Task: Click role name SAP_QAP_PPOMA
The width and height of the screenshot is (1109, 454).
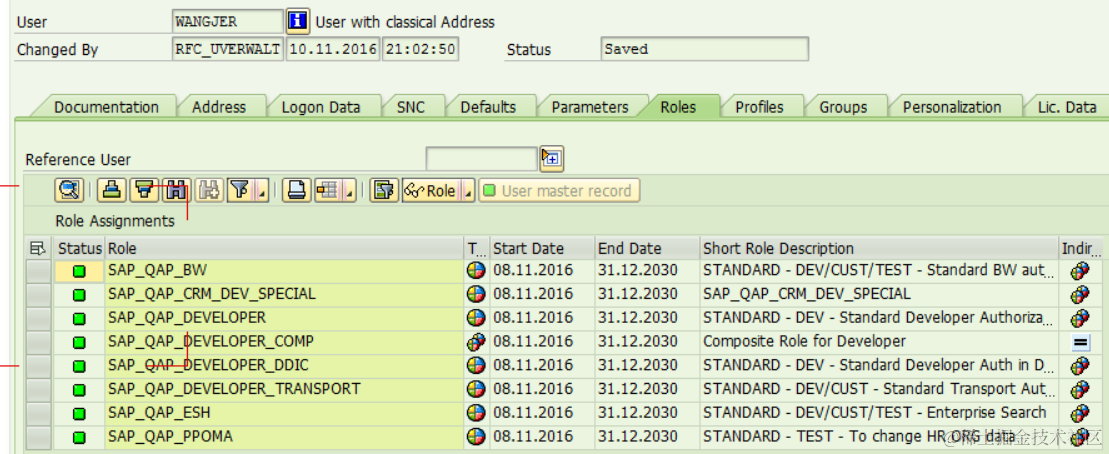Action: [x=170, y=436]
